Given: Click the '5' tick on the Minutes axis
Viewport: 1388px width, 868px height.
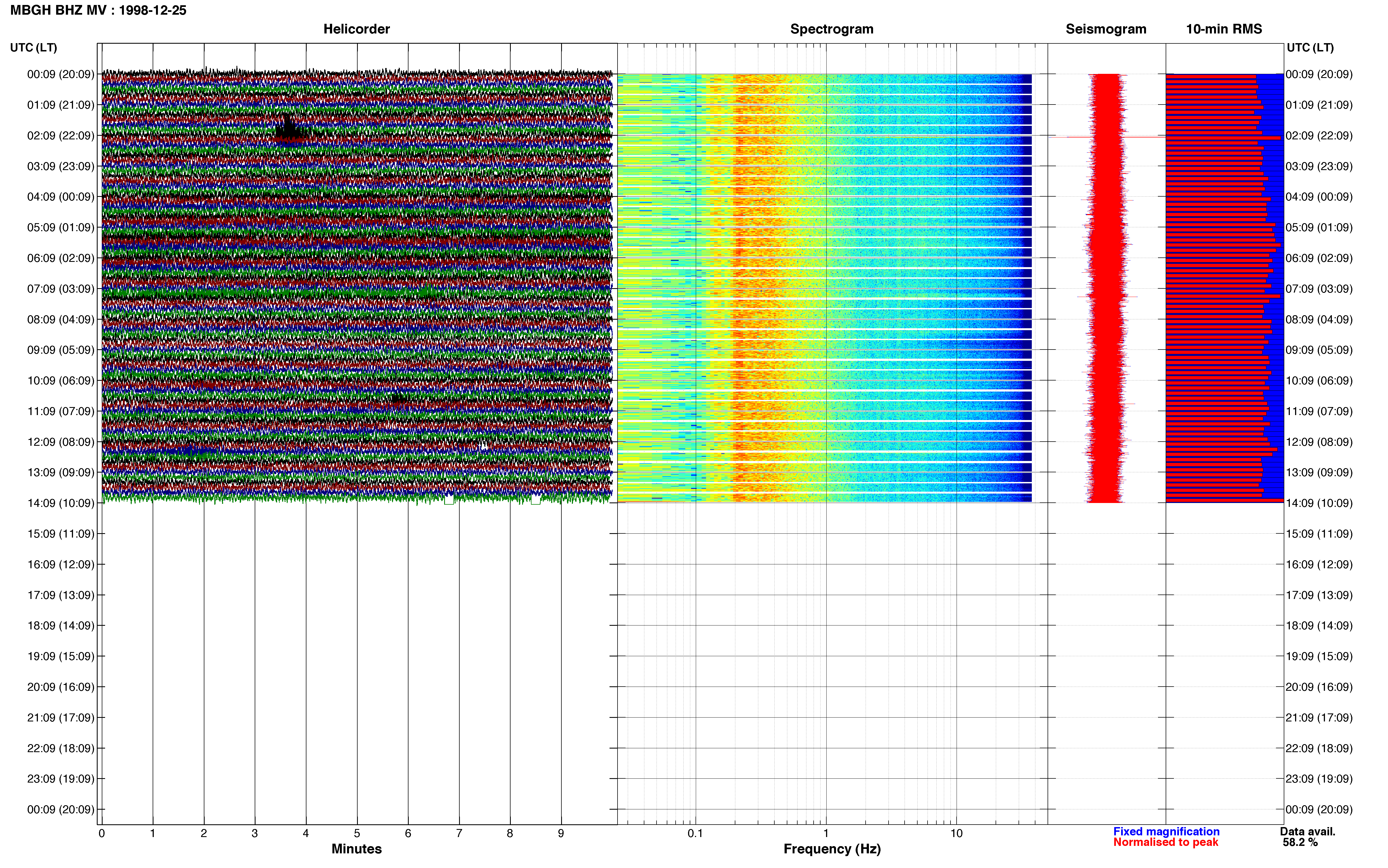Looking at the screenshot, I should 357,833.
